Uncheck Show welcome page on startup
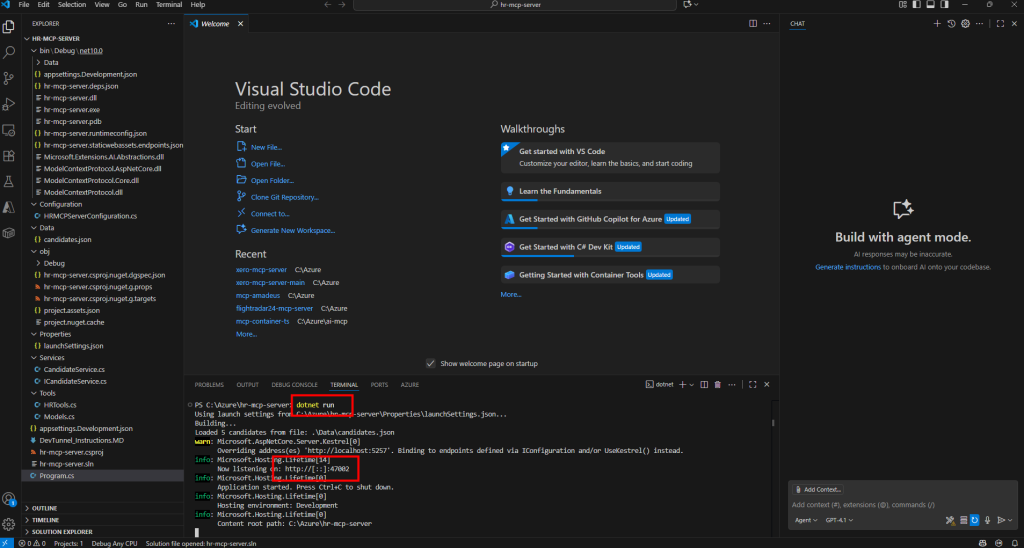 coord(431,363)
